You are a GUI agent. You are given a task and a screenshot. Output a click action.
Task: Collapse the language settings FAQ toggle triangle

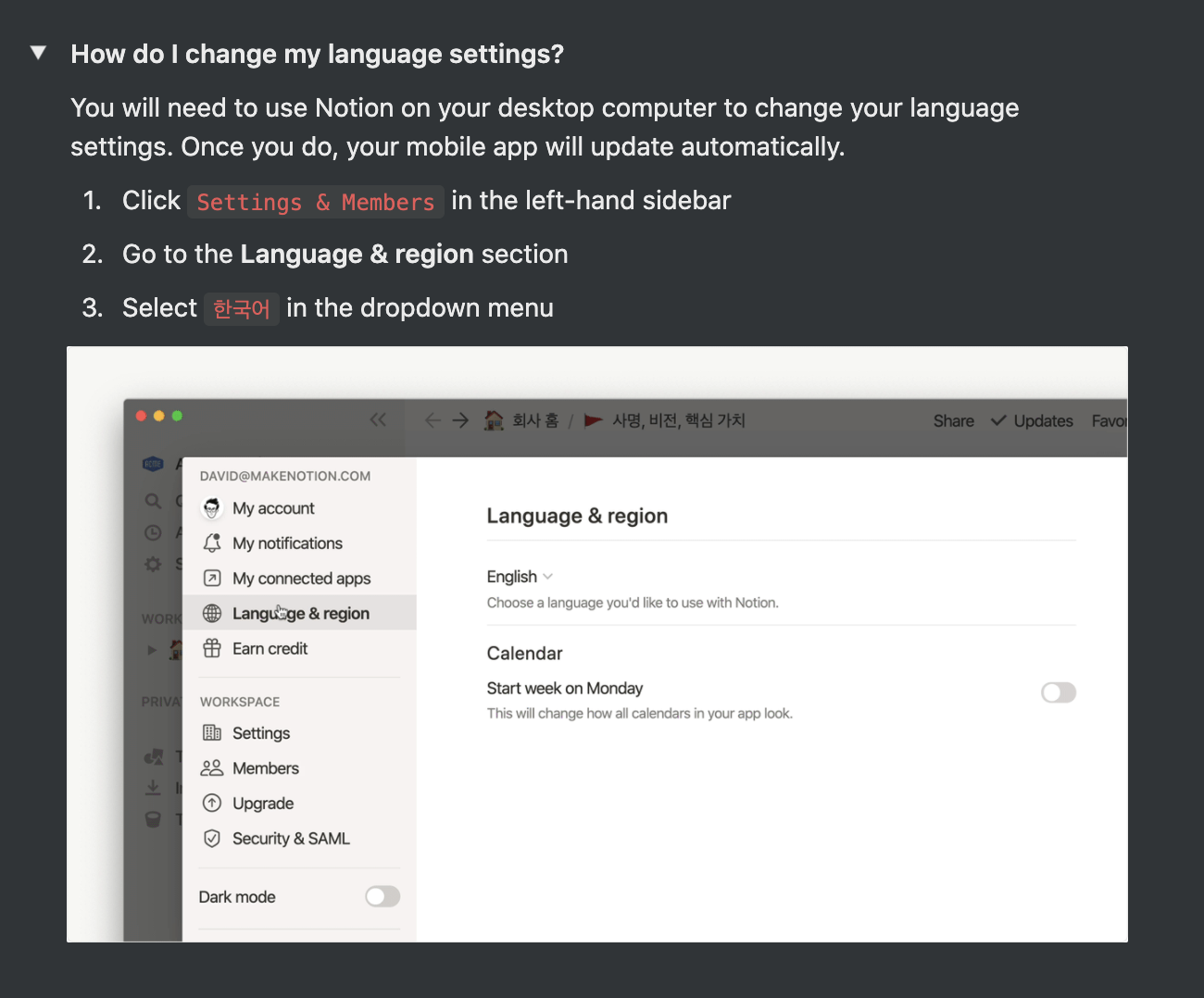pyautogui.click(x=38, y=53)
